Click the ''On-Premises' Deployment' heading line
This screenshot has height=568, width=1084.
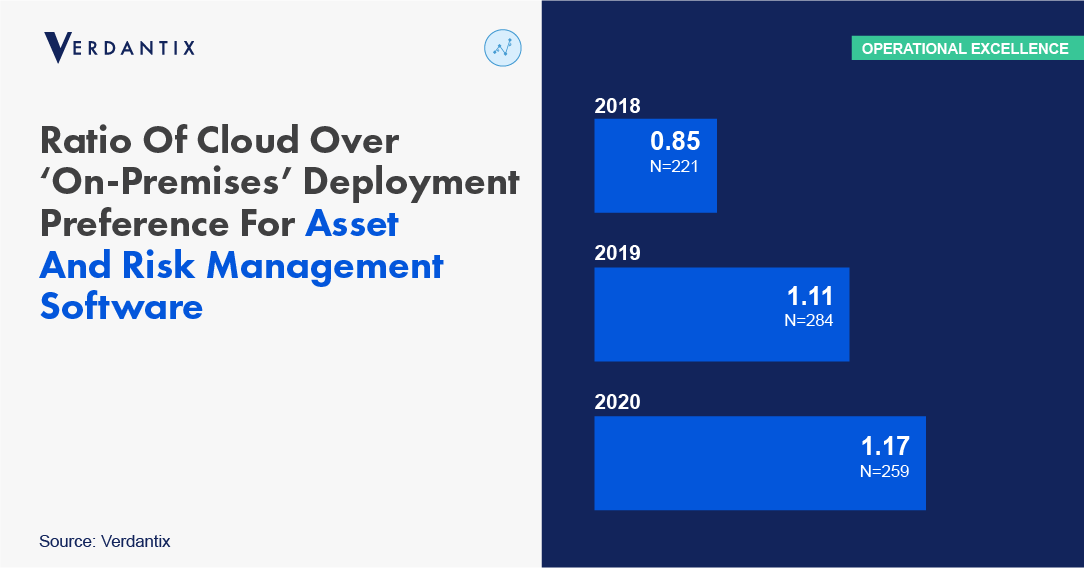tap(280, 183)
